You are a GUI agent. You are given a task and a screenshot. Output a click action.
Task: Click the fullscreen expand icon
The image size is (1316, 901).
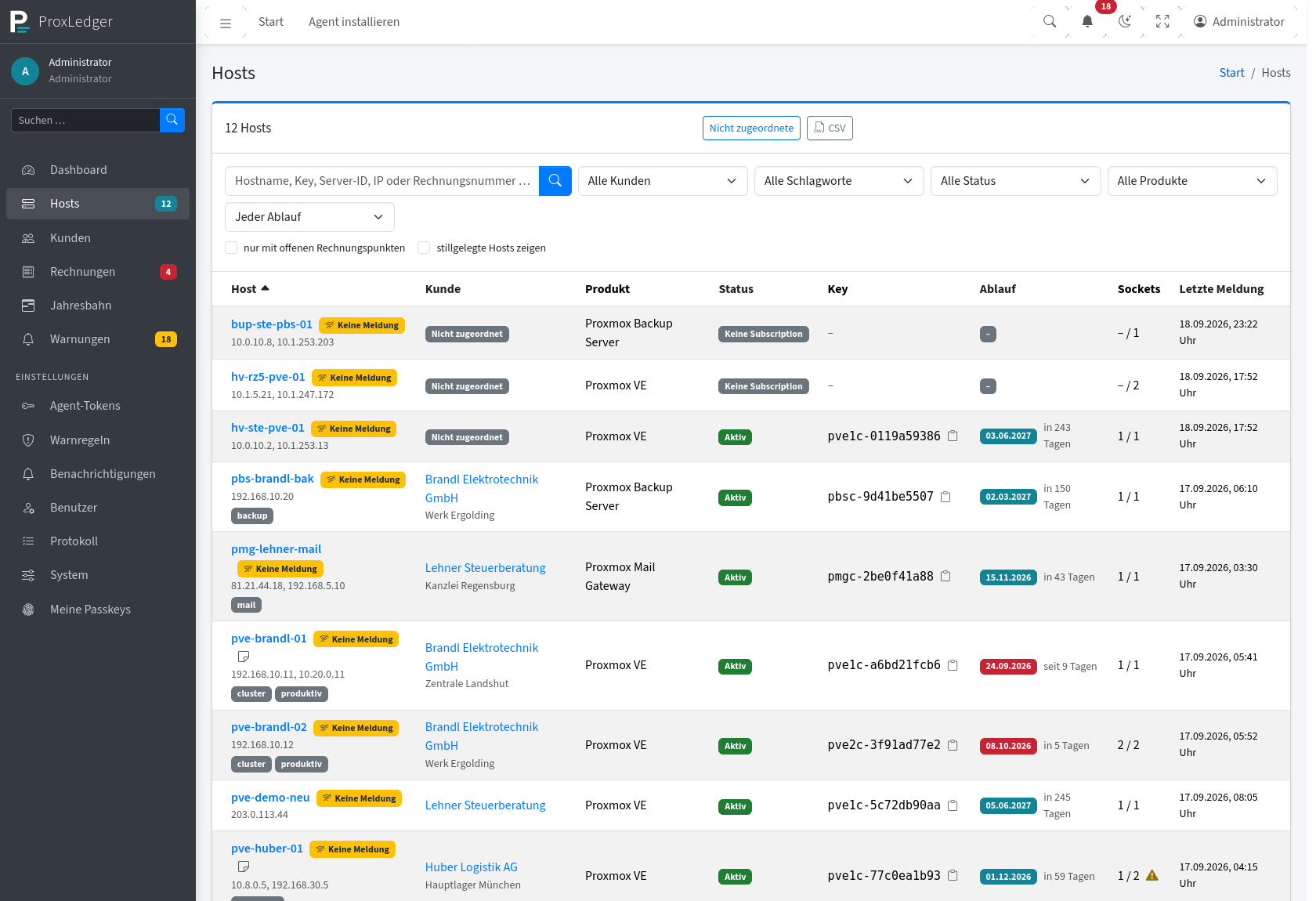coord(1162,22)
